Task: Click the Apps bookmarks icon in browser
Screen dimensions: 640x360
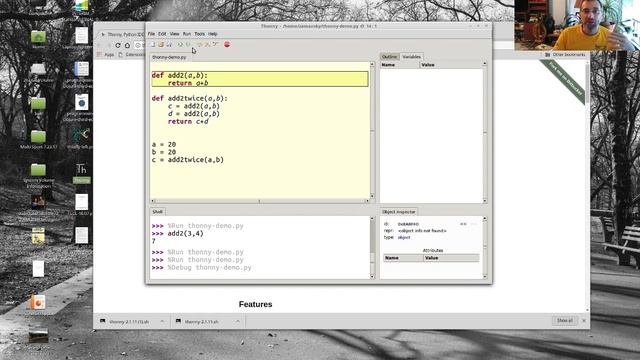Action: (100, 55)
